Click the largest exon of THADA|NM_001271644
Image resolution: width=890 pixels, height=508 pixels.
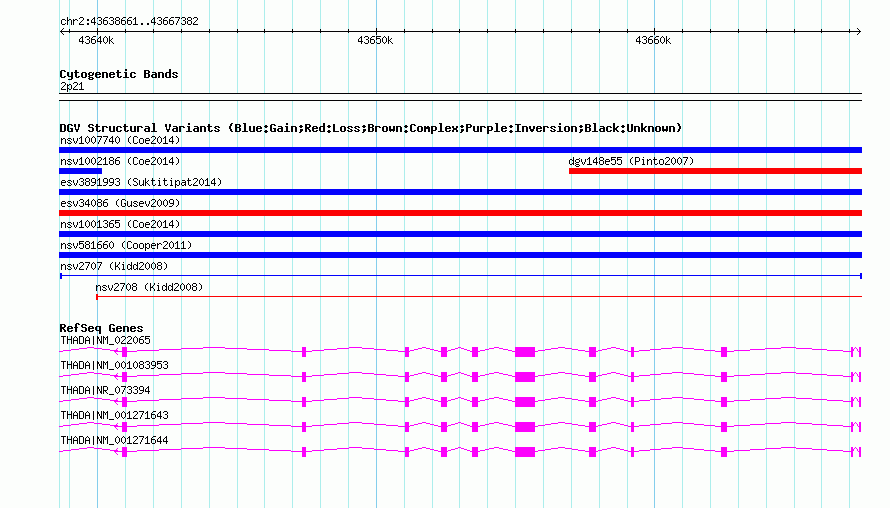point(525,452)
